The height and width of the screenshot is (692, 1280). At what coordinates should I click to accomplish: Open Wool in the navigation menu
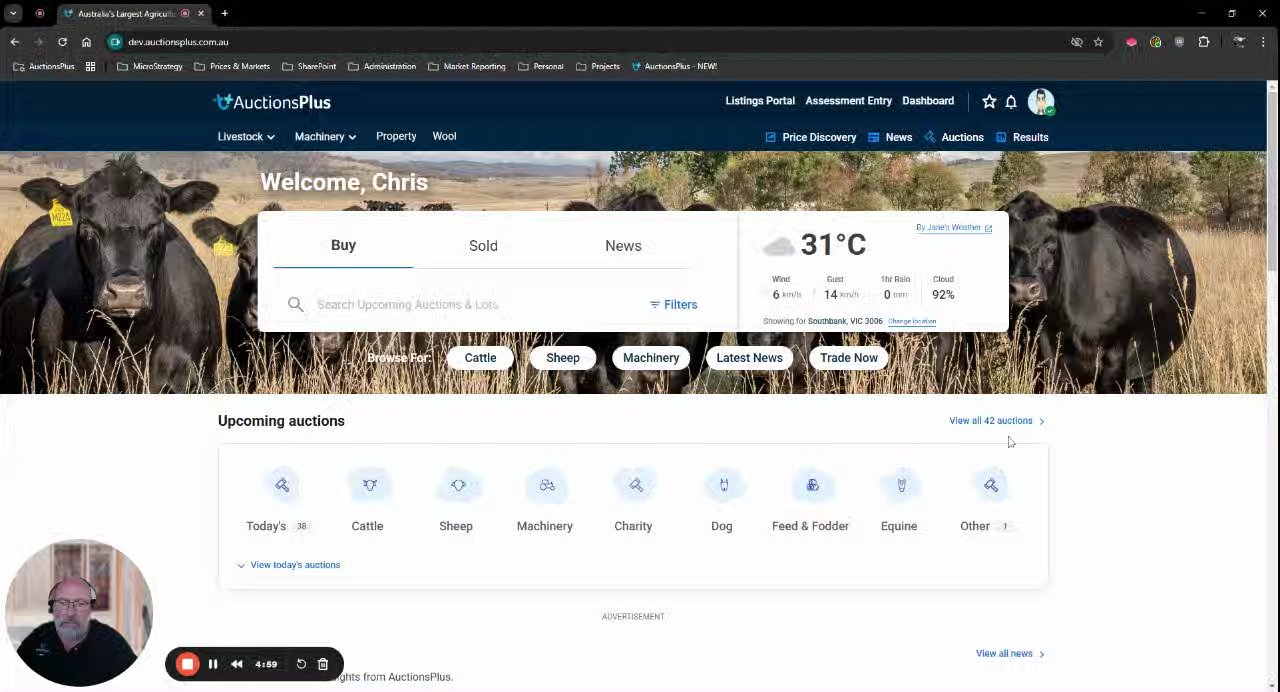coord(444,136)
